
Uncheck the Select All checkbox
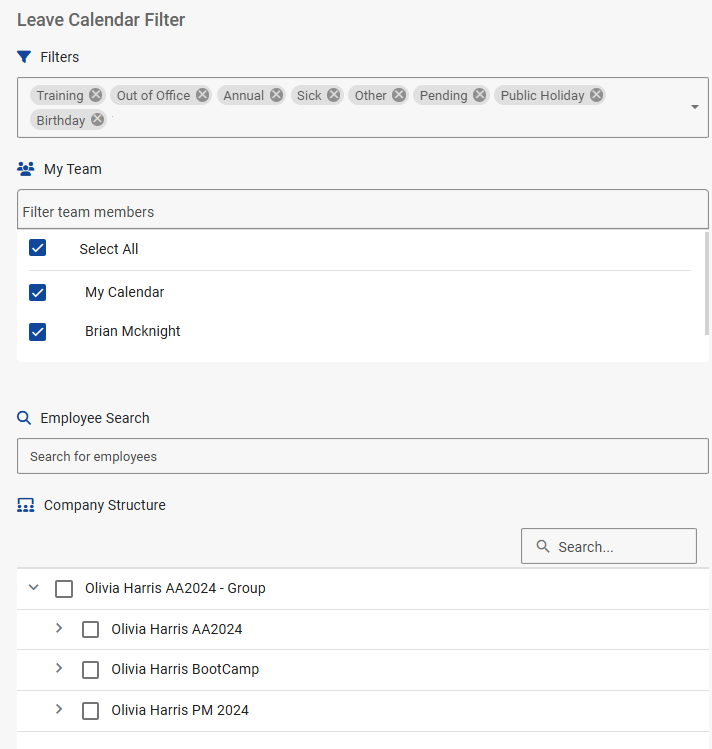38,248
